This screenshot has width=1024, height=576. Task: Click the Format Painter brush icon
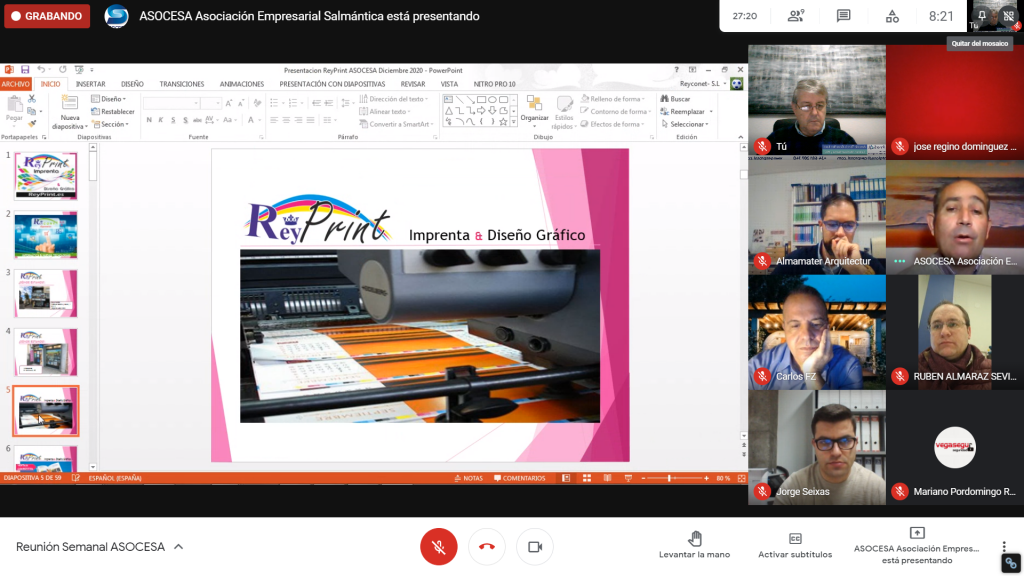pos(31,123)
